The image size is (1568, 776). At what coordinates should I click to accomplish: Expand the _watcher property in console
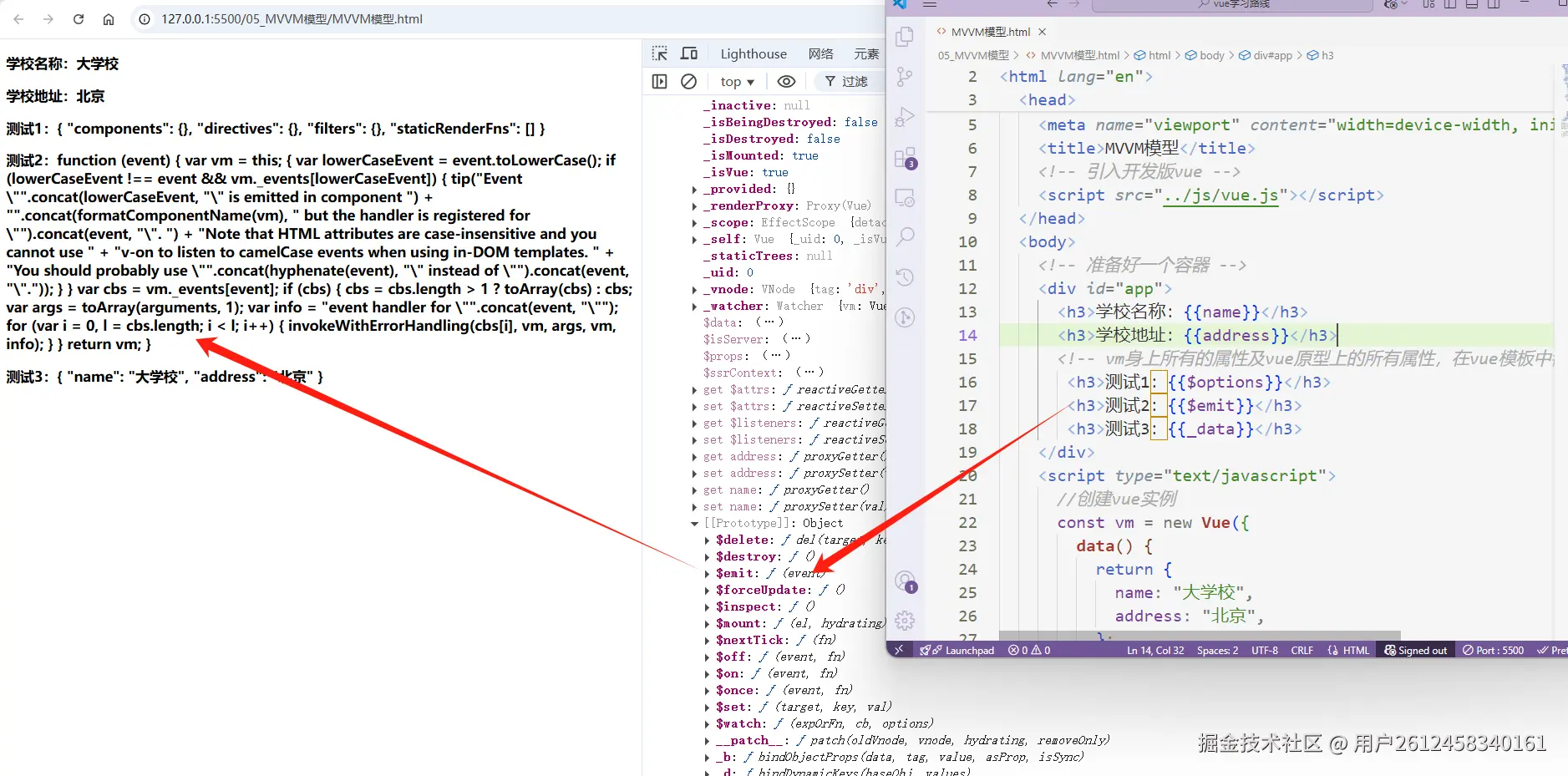click(x=695, y=307)
